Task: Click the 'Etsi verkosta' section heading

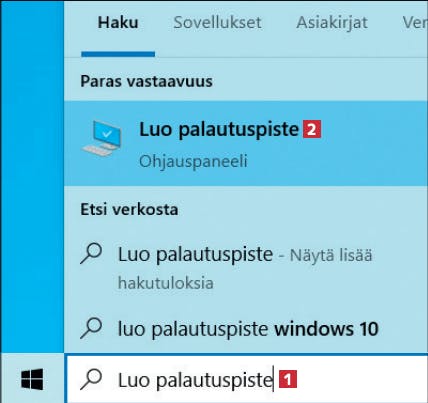Action: 129,209
